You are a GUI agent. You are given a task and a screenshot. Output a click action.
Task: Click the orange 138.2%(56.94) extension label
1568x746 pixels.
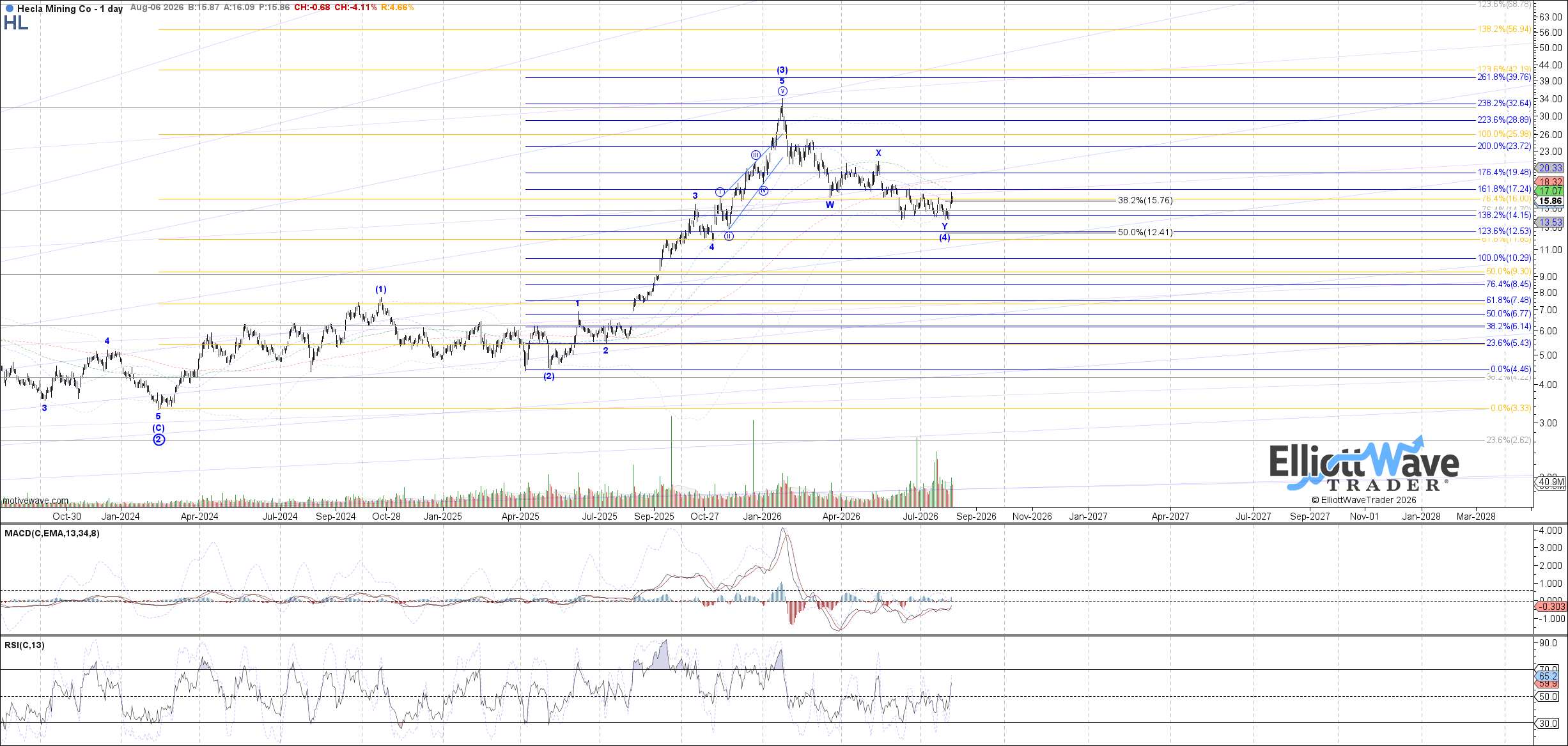click(x=1504, y=29)
